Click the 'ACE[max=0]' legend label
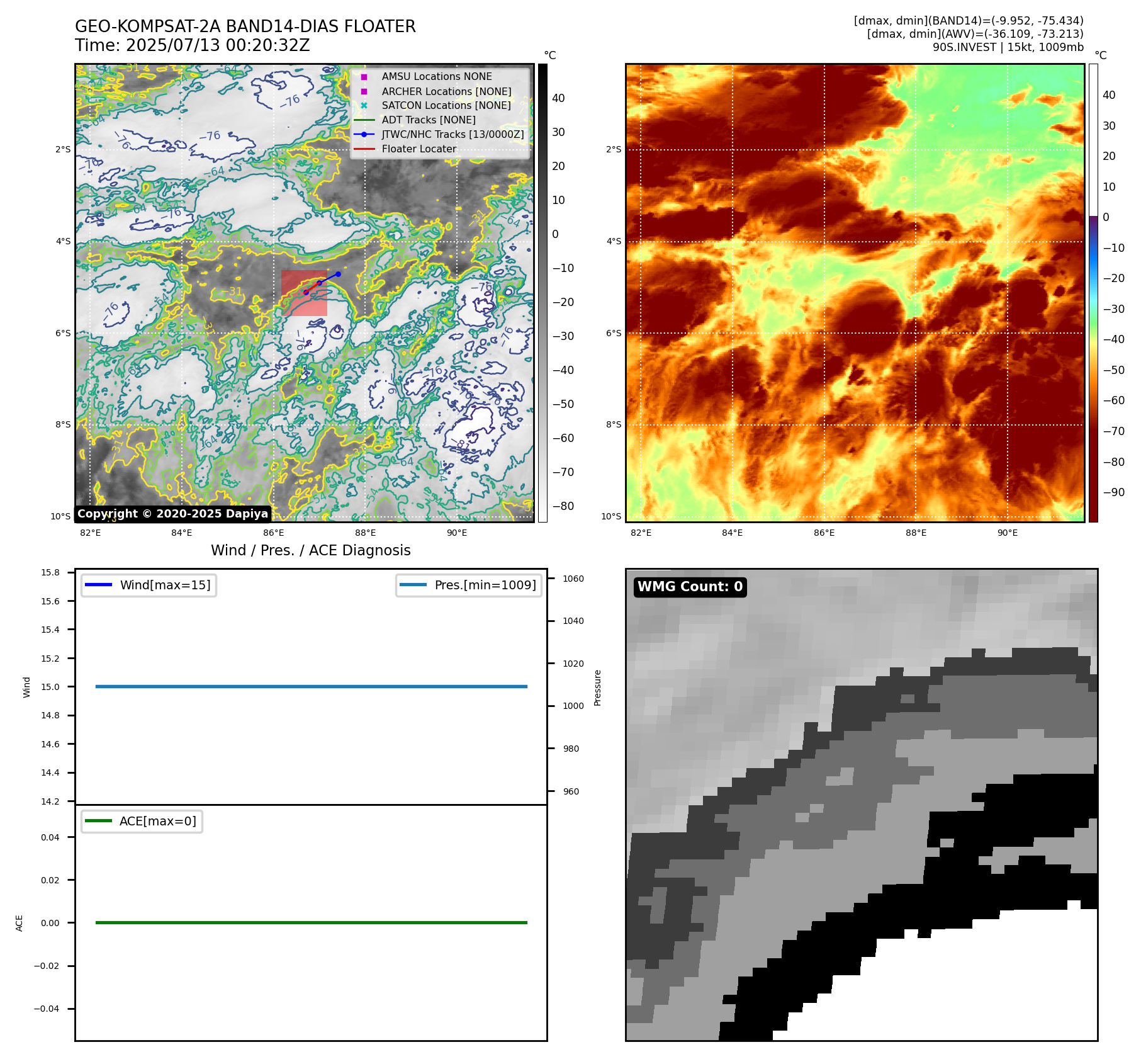The width and height of the screenshot is (1141, 1064). coord(158,821)
